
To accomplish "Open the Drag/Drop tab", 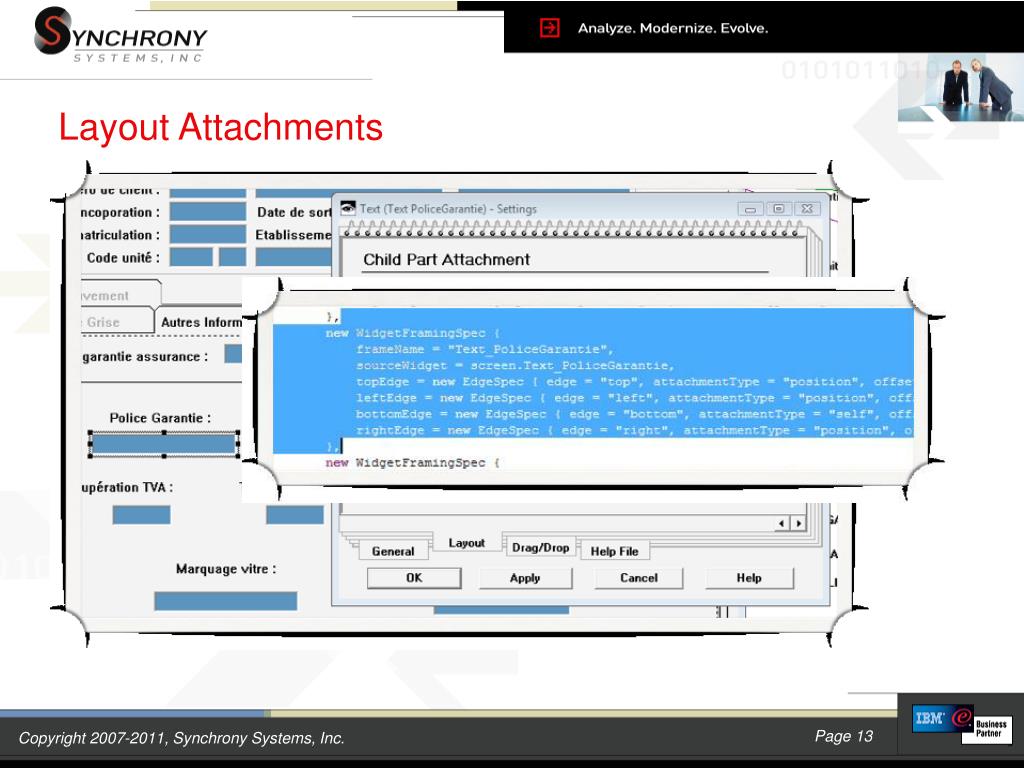I will tap(540, 547).
